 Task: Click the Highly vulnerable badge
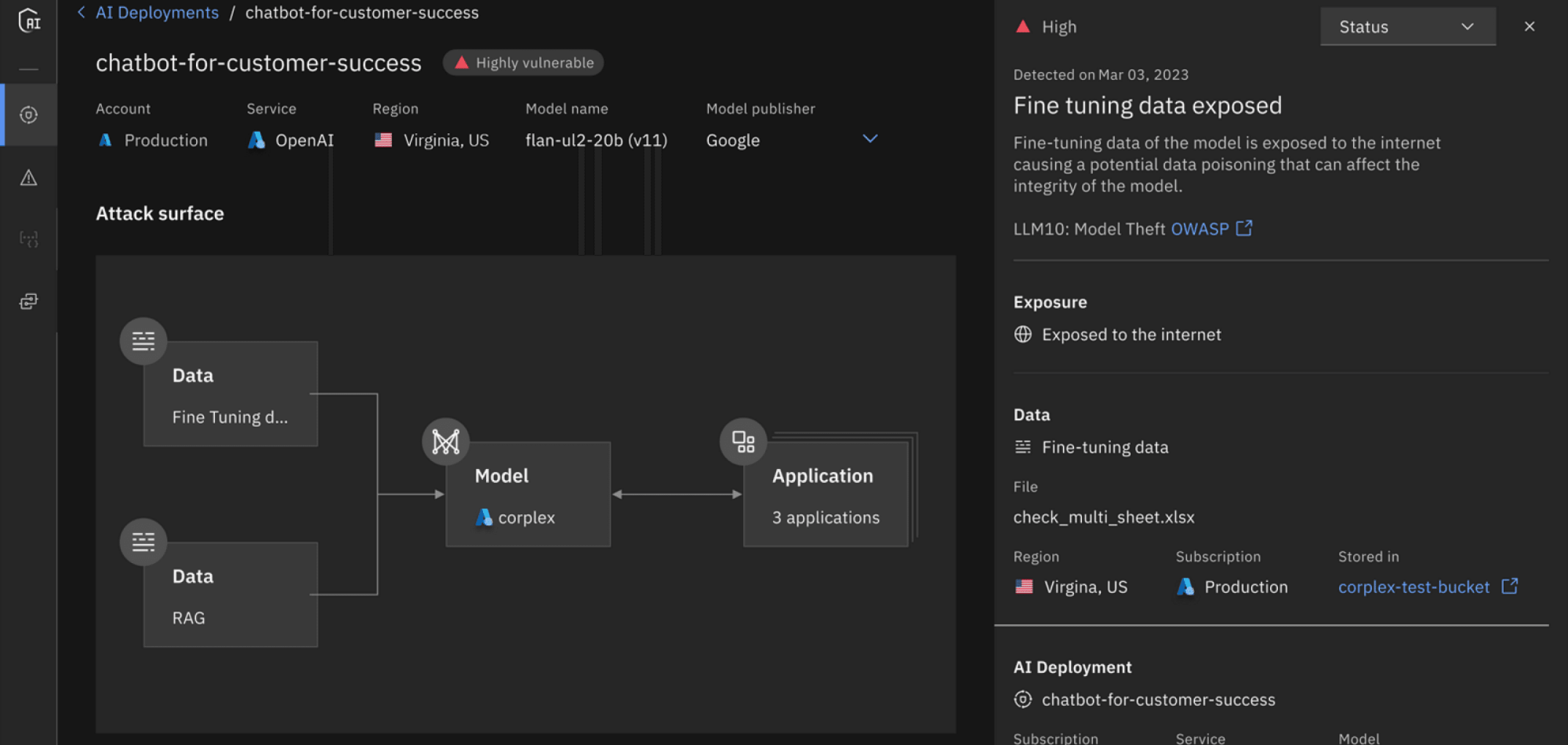pos(523,63)
